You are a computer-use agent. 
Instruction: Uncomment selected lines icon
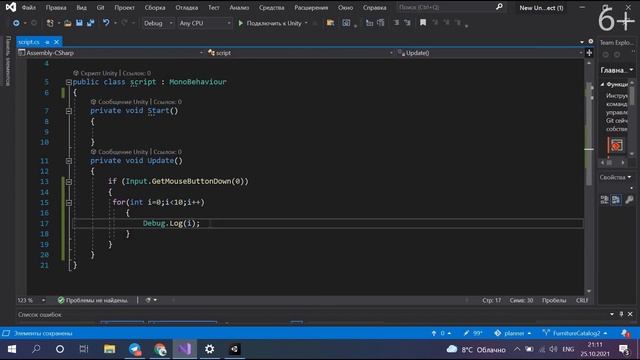click(407, 23)
